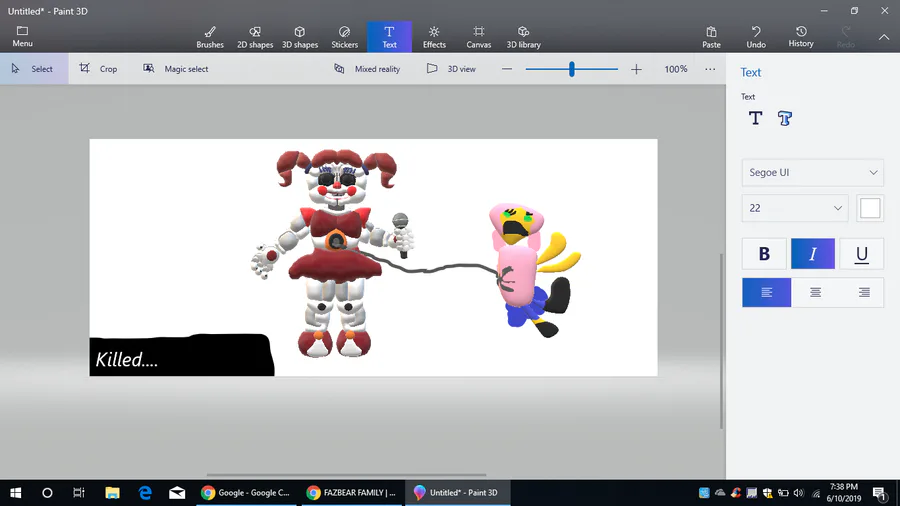Open the network icon in tray
The width and height of the screenshot is (900, 506).
816,493
